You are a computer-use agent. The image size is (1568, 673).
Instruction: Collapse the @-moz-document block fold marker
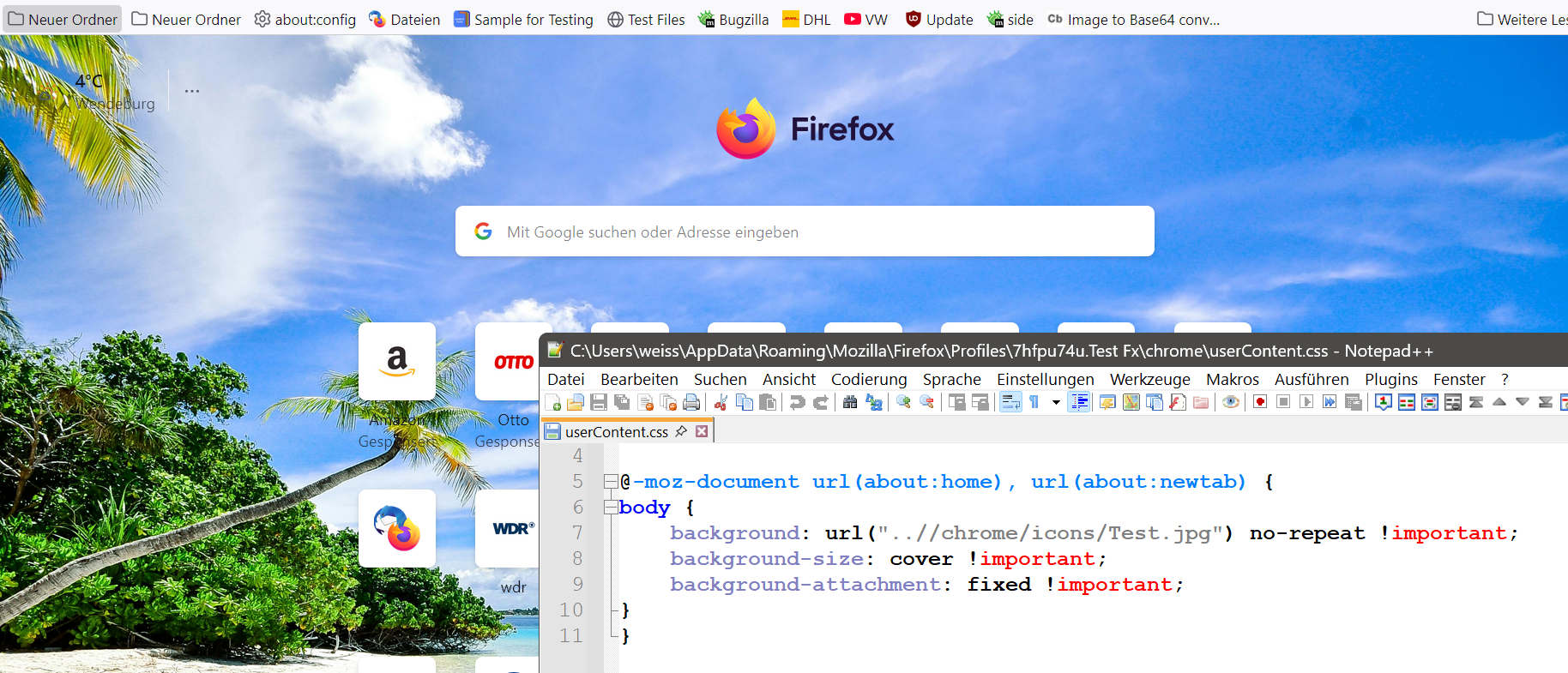coord(611,481)
